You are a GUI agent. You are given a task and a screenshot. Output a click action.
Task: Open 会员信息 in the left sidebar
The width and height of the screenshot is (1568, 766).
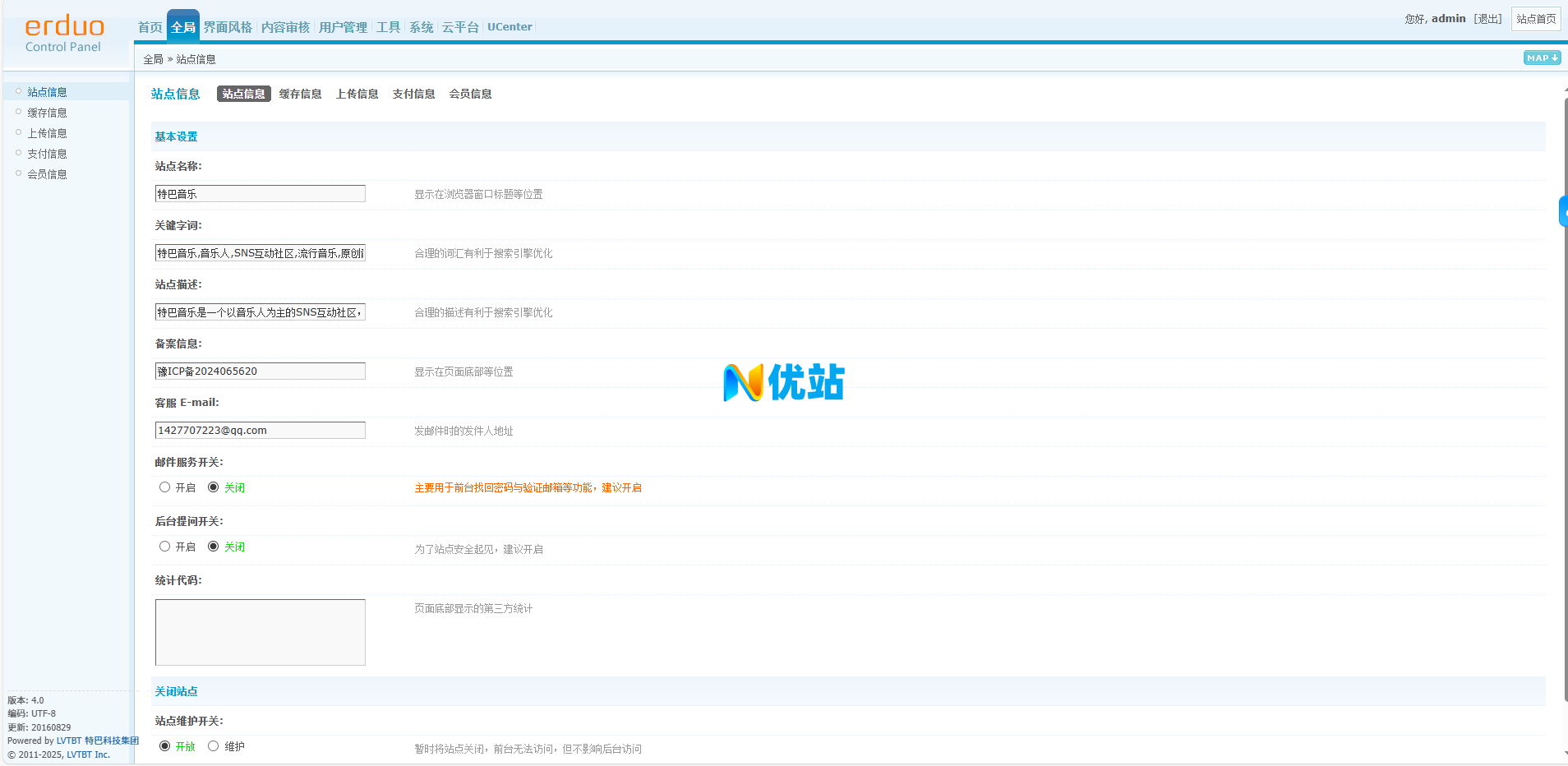pyautogui.click(x=47, y=174)
